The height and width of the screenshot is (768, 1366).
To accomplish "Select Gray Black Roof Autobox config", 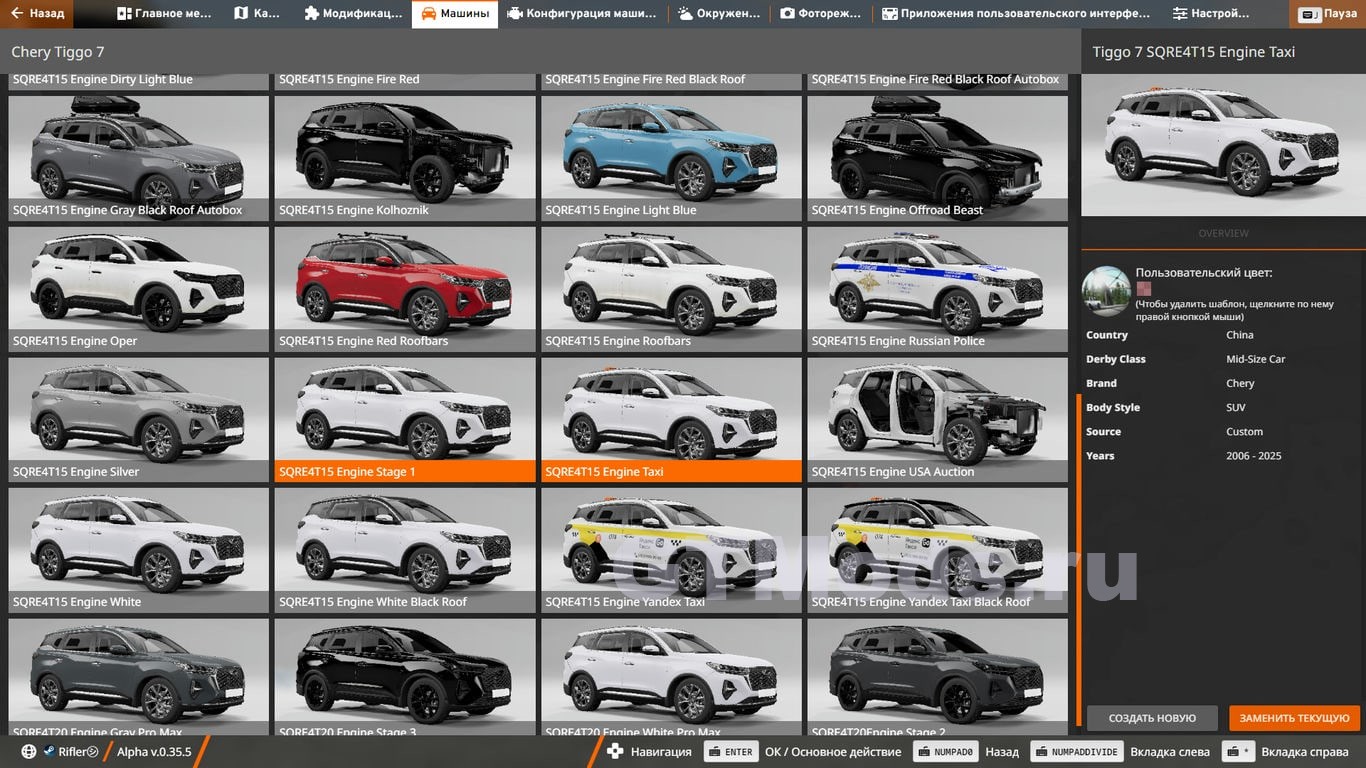I will coord(139,158).
